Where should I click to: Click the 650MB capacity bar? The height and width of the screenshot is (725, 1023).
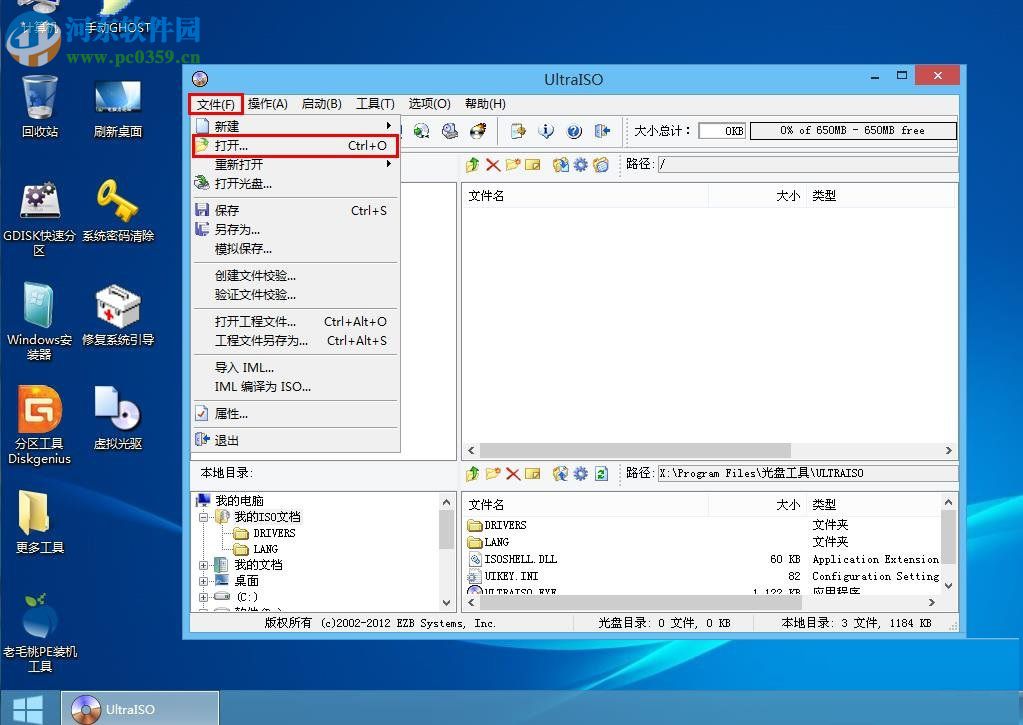(x=852, y=131)
